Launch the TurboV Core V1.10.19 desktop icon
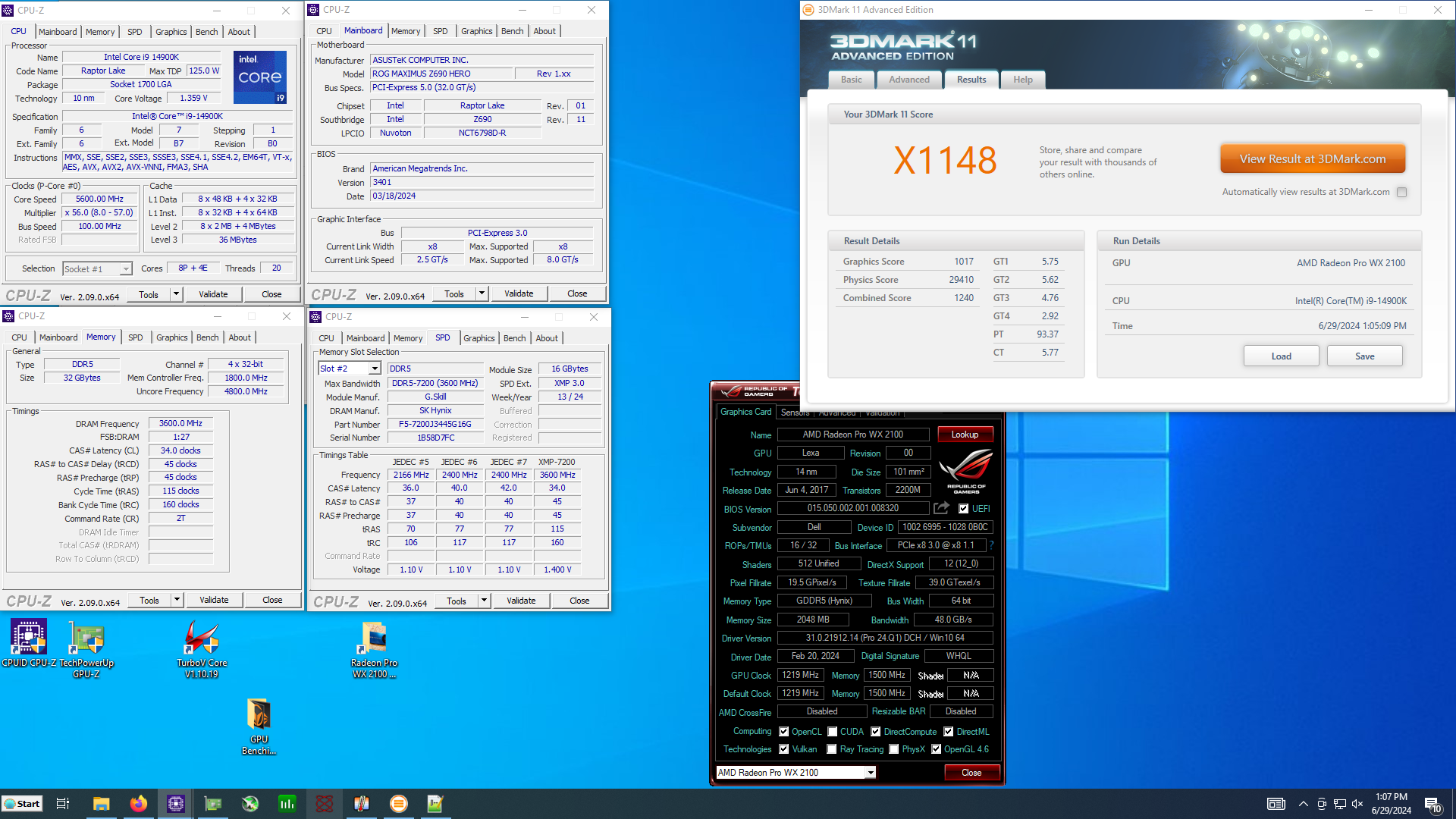This screenshot has width=1456, height=819. pyautogui.click(x=202, y=648)
